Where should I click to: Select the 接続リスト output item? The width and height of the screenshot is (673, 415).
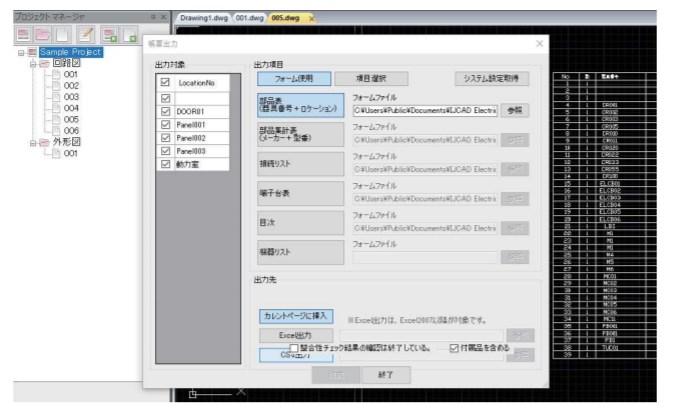[300, 164]
